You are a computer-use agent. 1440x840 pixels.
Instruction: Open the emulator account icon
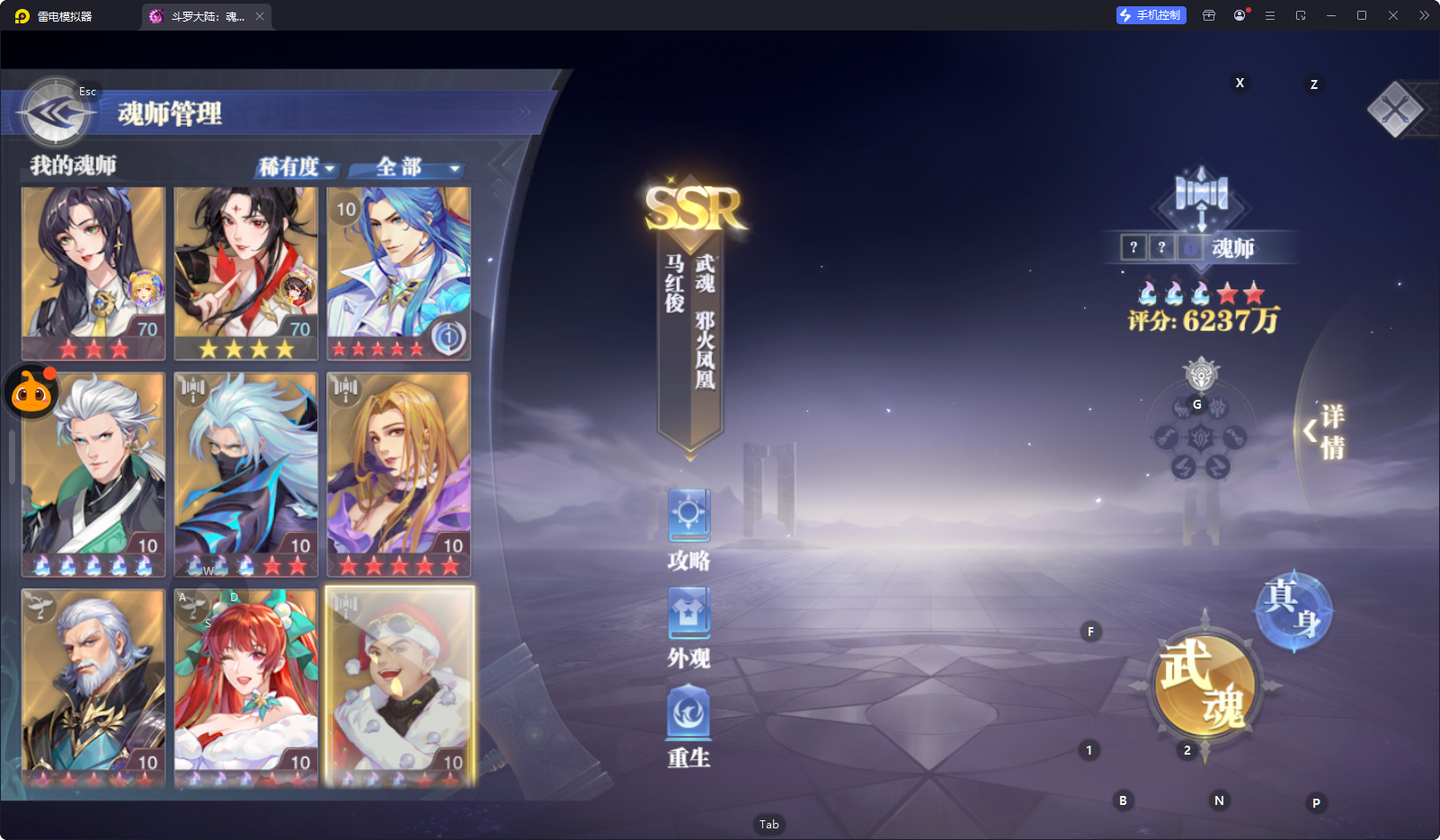pos(1240,15)
